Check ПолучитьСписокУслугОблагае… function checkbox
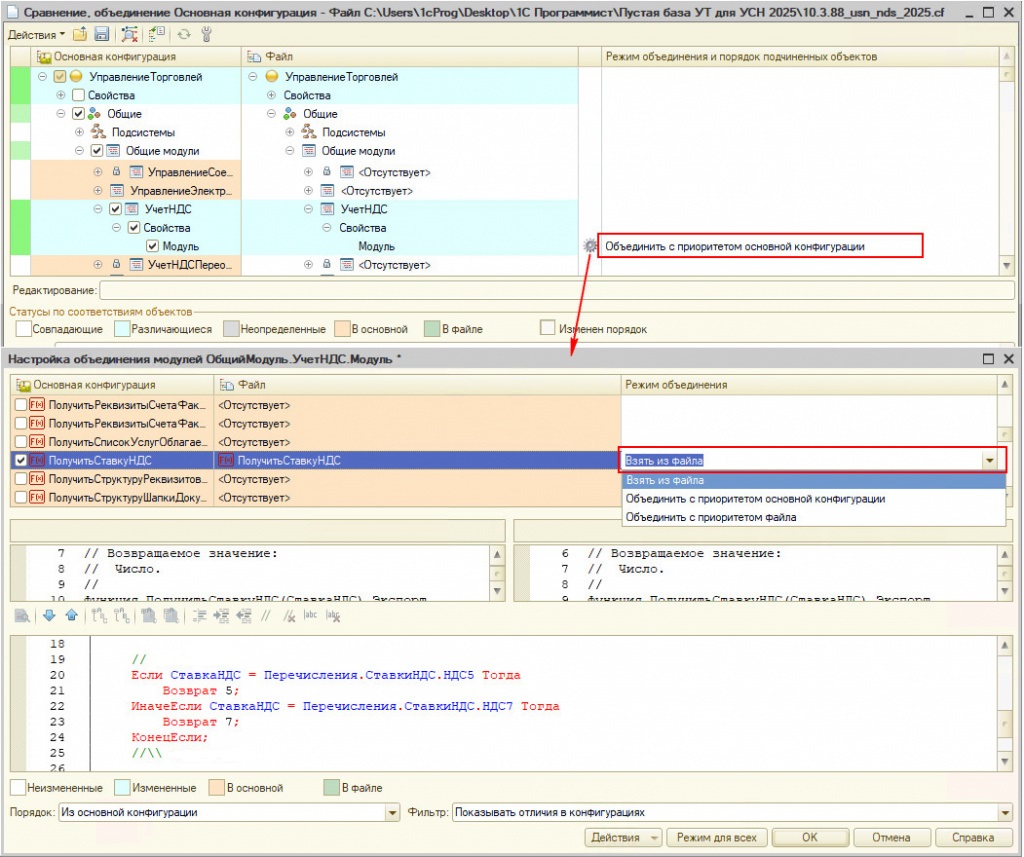 (x=22, y=442)
